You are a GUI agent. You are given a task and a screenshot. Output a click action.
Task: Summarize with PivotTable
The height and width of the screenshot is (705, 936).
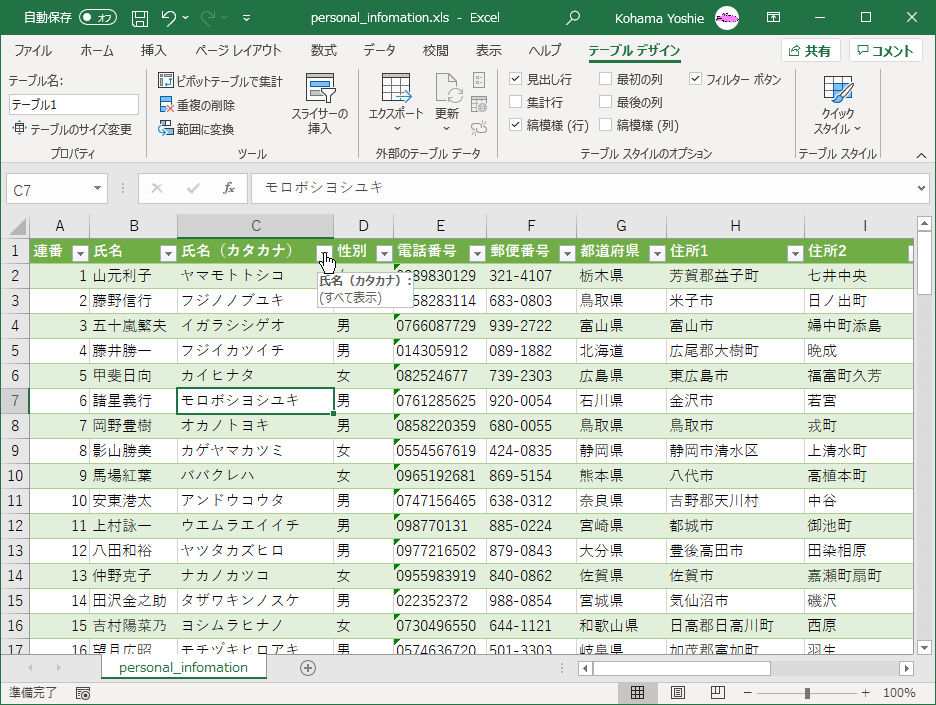pyautogui.click(x=221, y=81)
